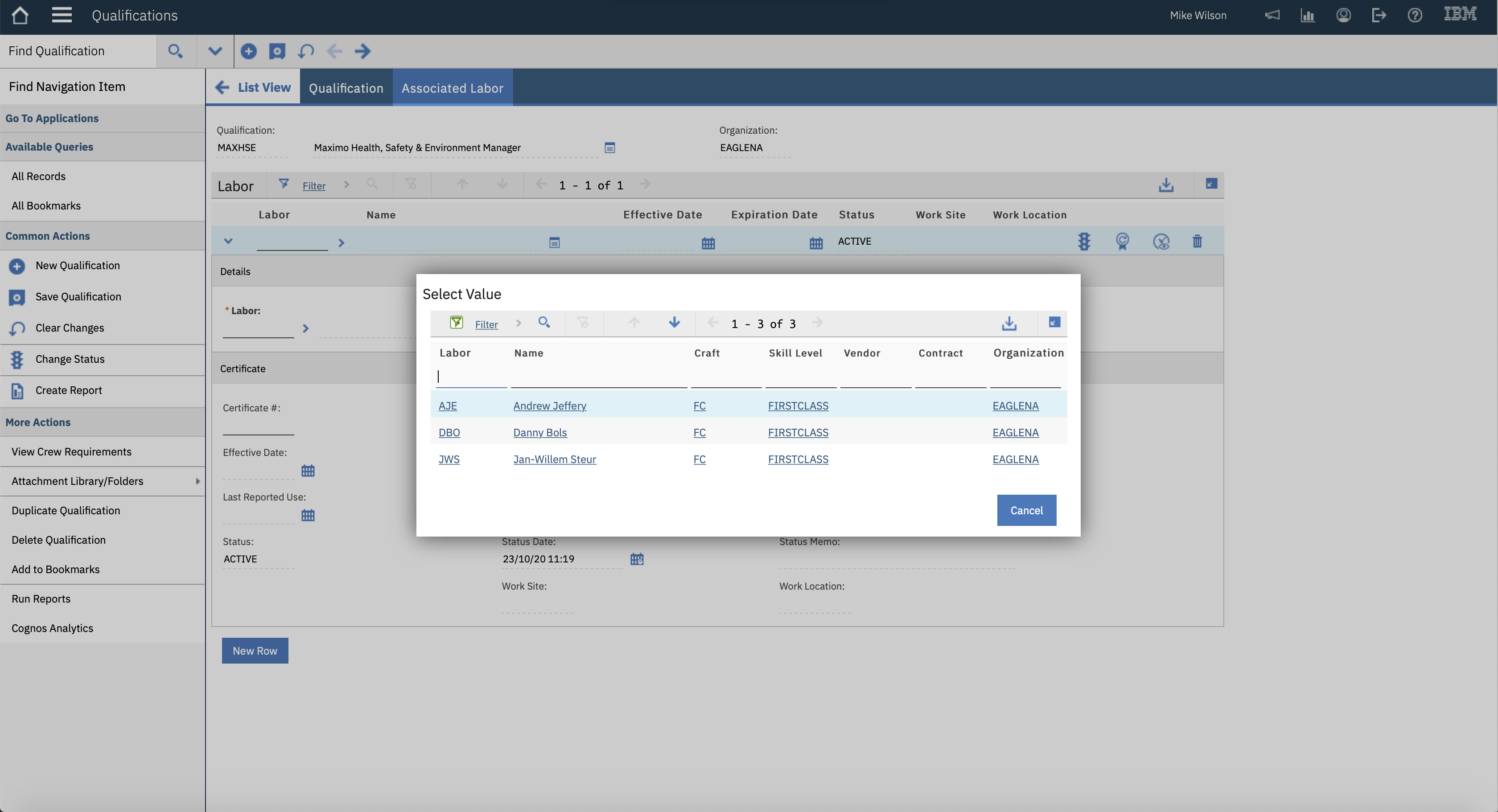Download the Select Value list
Screen dimensions: 1498x812
tap(1009, 323)
